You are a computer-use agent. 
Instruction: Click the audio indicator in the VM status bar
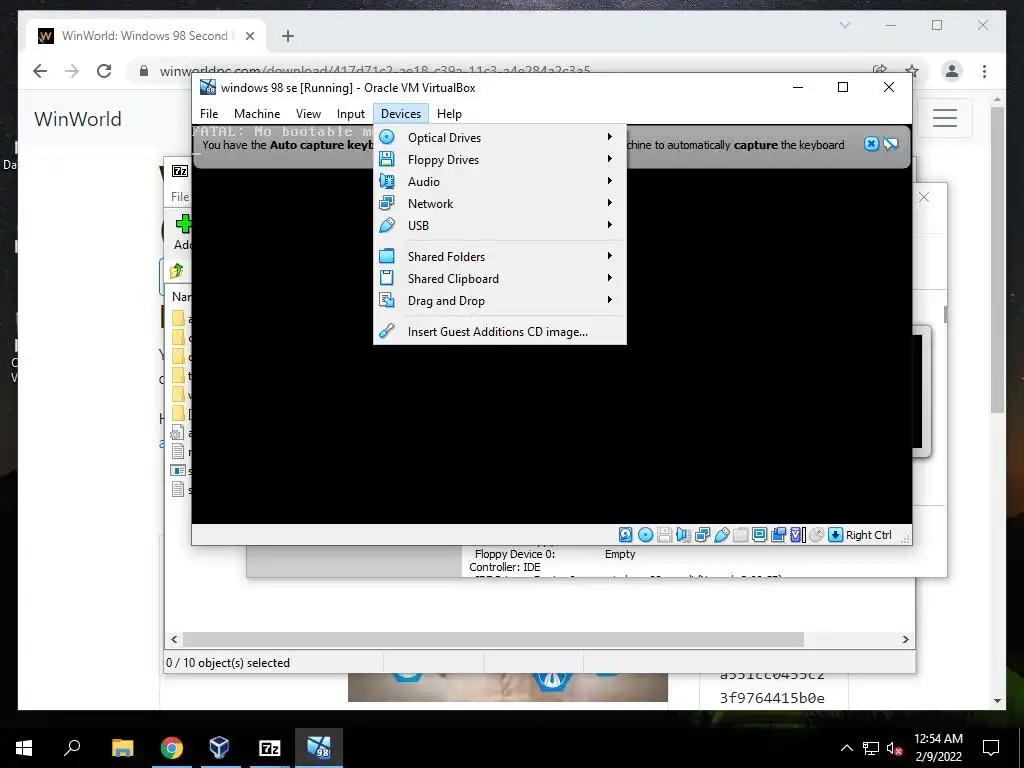(x=683, y=535)
